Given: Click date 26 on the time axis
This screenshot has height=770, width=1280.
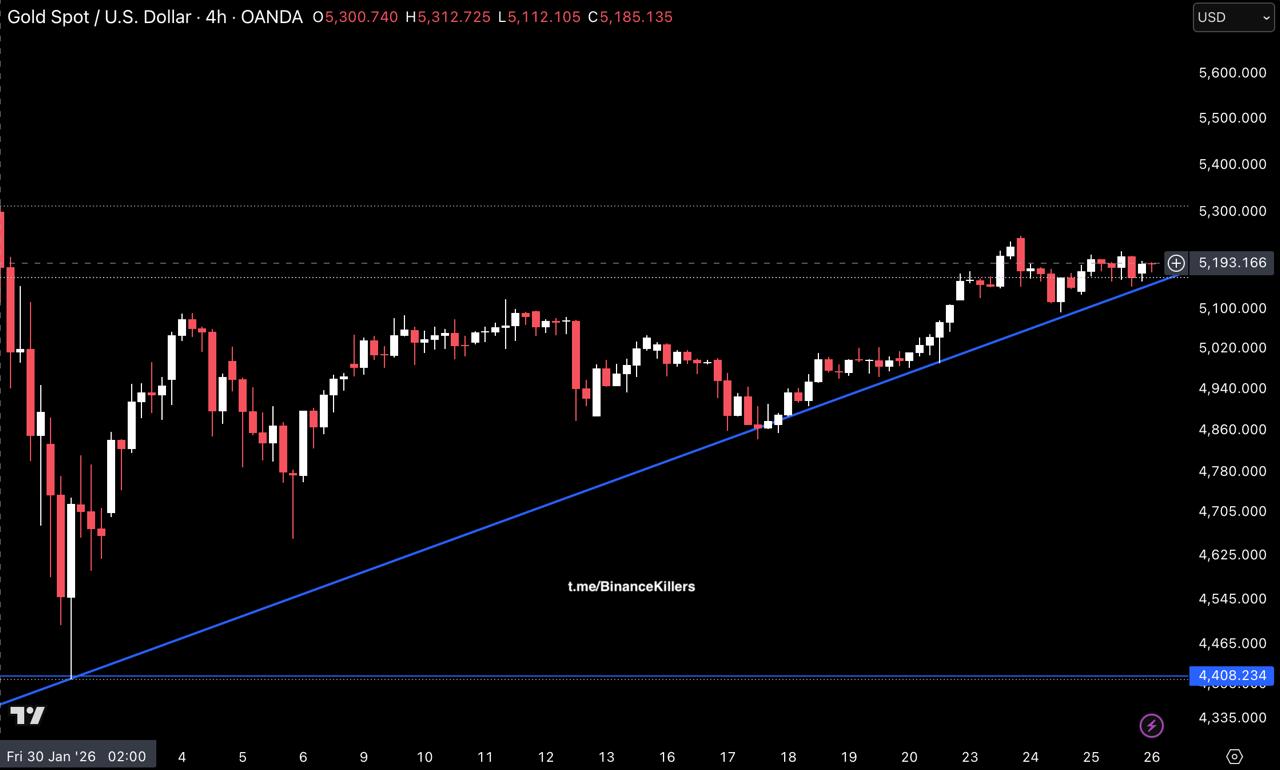Looking at the screenshot, I should pyautogui.click(x=1151, y=757).
